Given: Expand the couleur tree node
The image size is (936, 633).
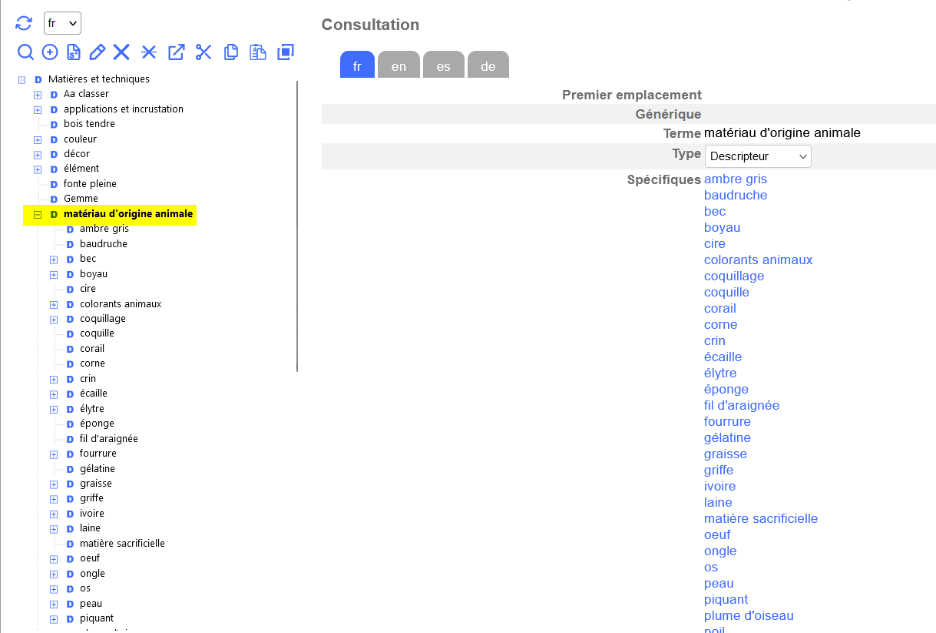Looking at the screenshot, I should coord(38,139).
